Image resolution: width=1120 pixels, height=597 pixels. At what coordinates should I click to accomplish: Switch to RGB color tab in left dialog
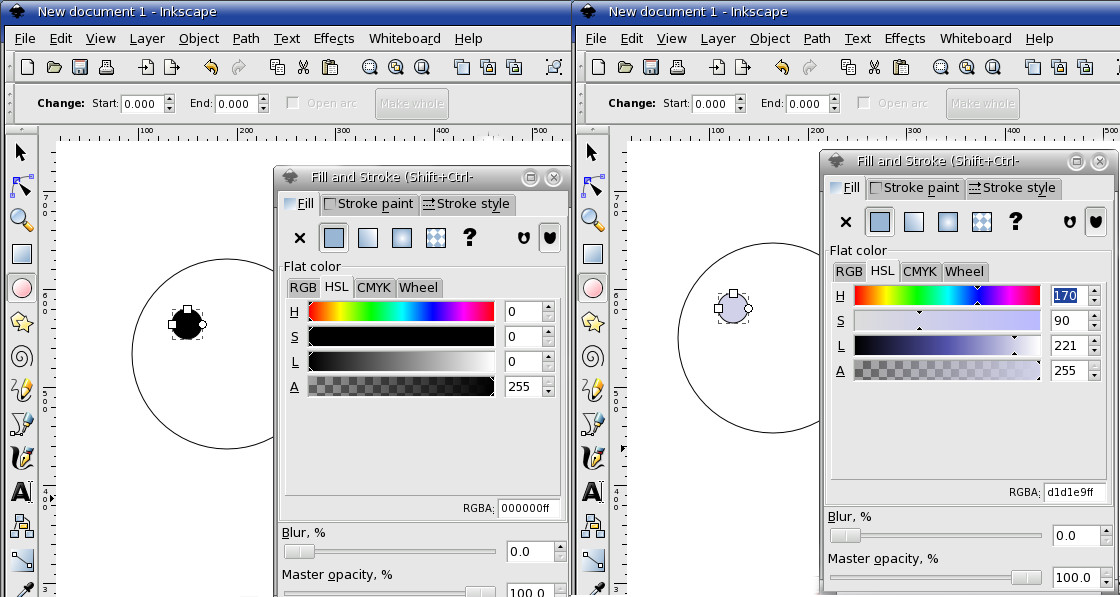tap(303, 287)
